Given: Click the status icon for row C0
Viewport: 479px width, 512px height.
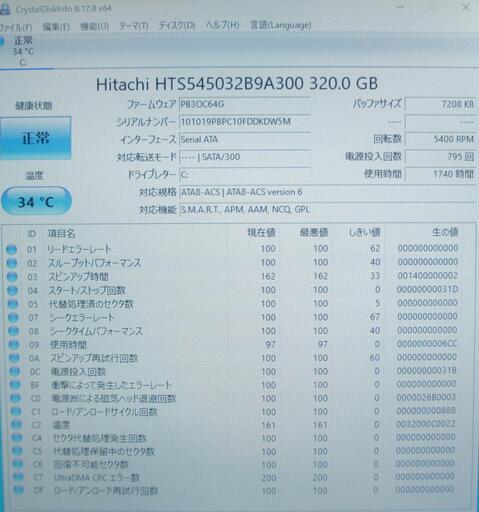Looking at the screenshot, I should 15,398.
